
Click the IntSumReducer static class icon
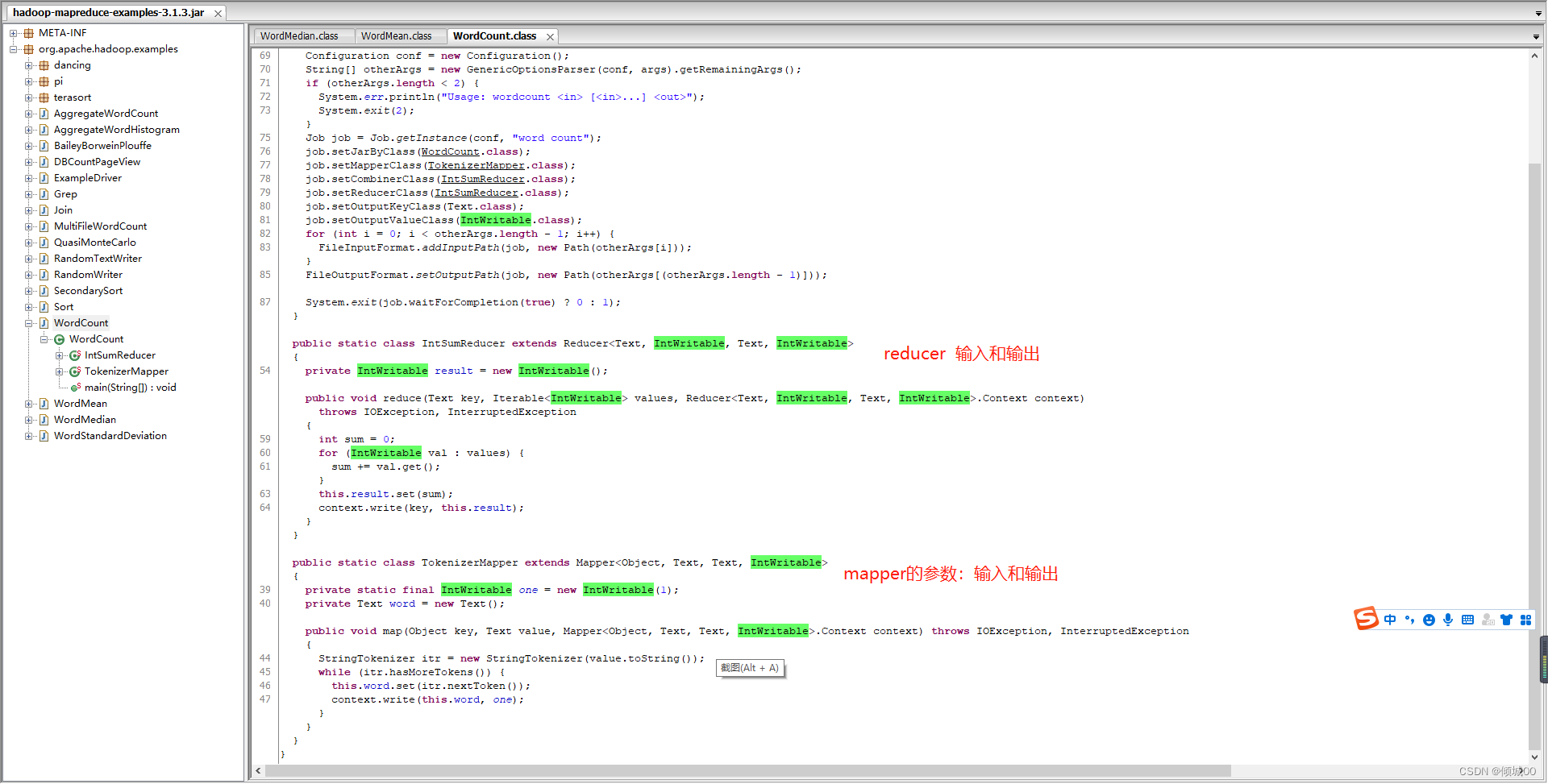(x=75, y=355)
